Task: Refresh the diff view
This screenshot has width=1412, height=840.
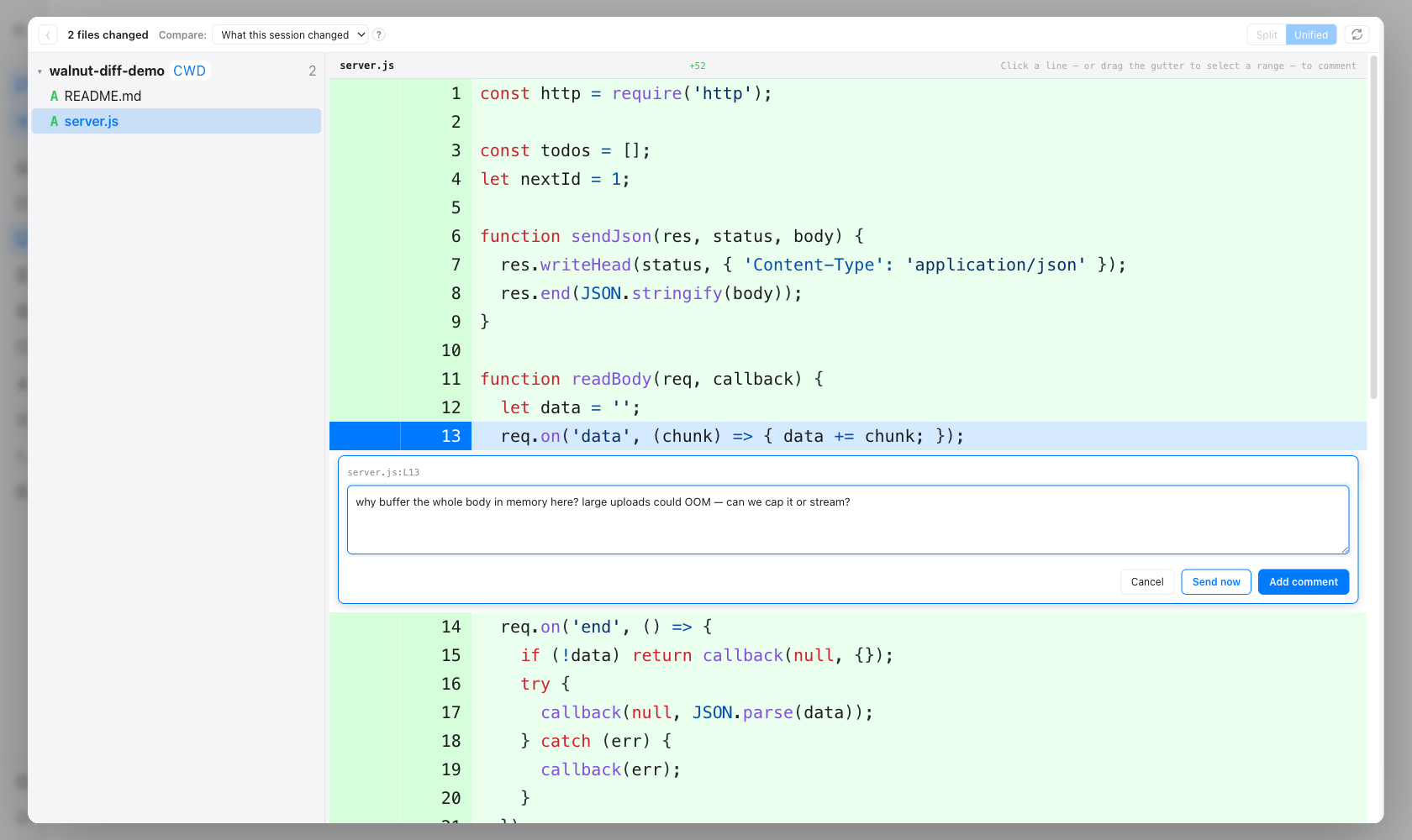Action: pos(1357,34)
